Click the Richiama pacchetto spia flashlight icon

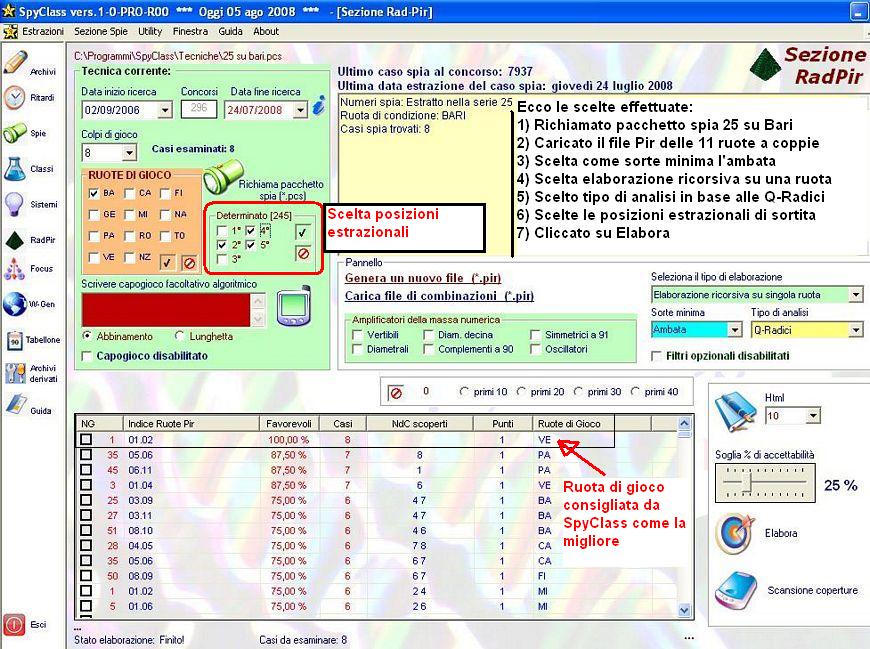click(223, 176)
